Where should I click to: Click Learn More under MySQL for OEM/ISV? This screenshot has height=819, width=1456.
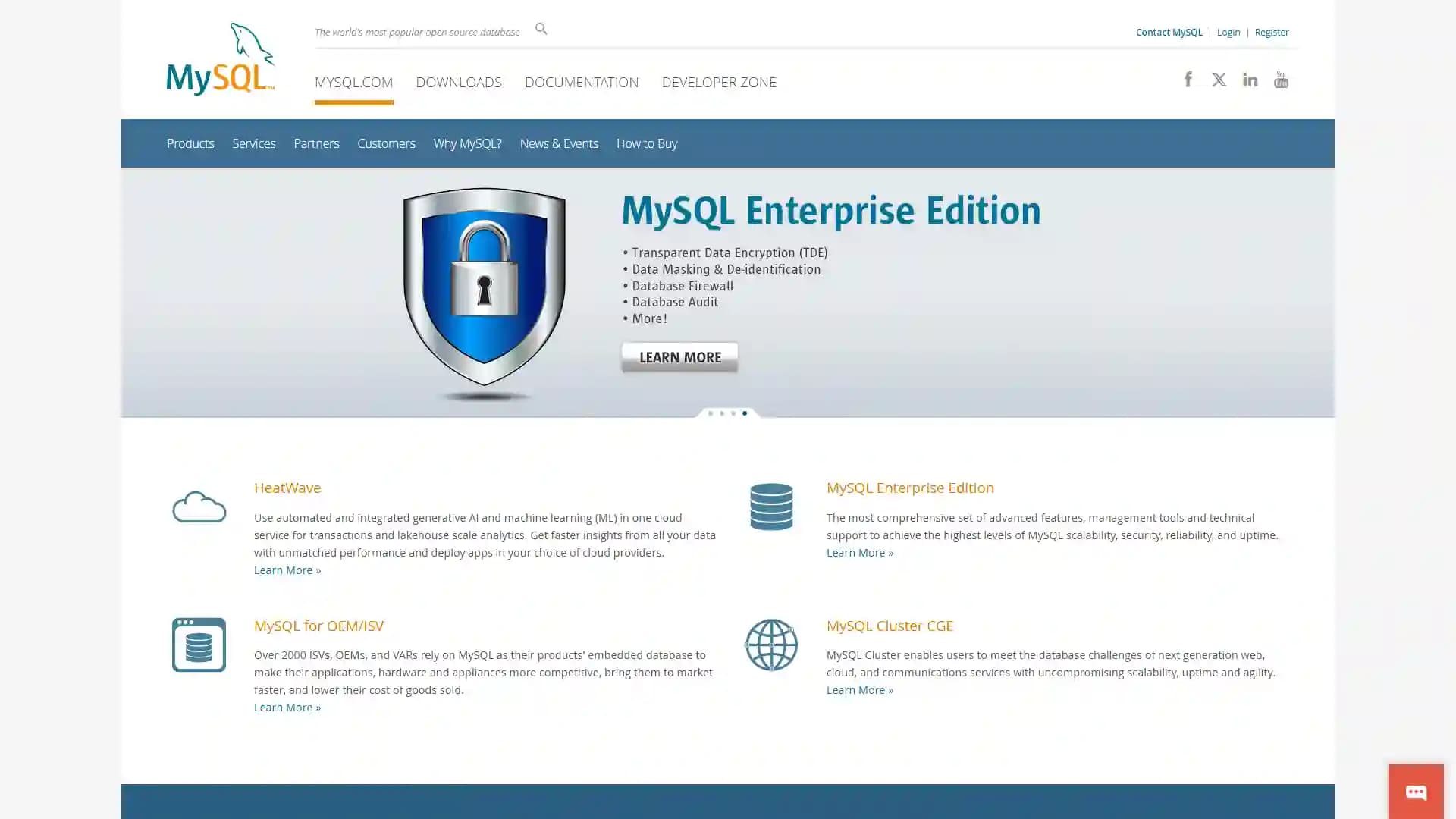pyautogui.click(x=287, y=708)
